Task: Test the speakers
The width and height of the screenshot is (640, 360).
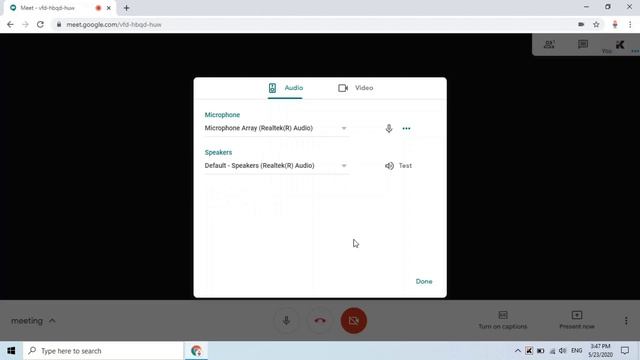Action: pyautogui.click(x=398, y=166)
